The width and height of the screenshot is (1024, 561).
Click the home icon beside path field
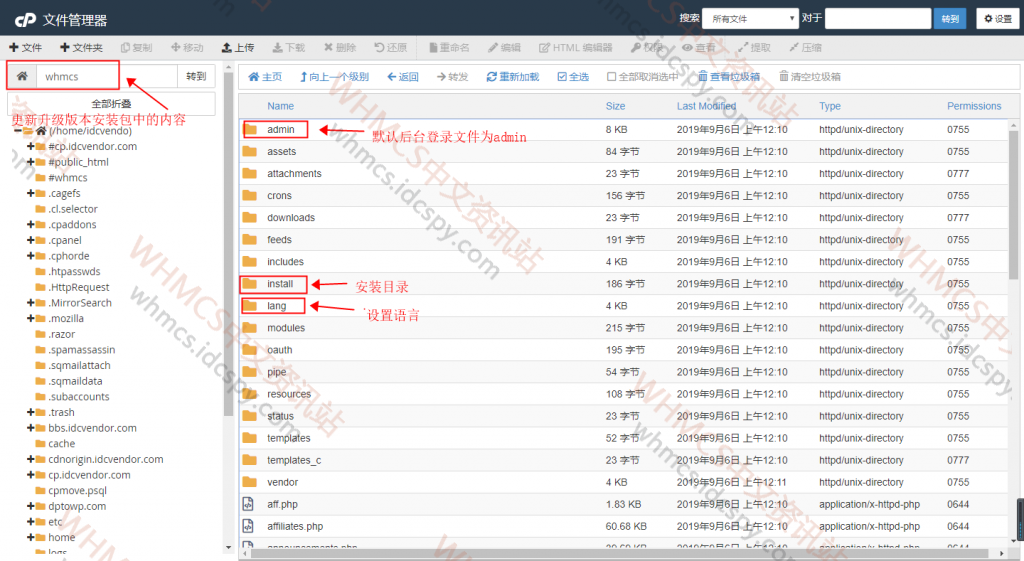pos(22,76)
